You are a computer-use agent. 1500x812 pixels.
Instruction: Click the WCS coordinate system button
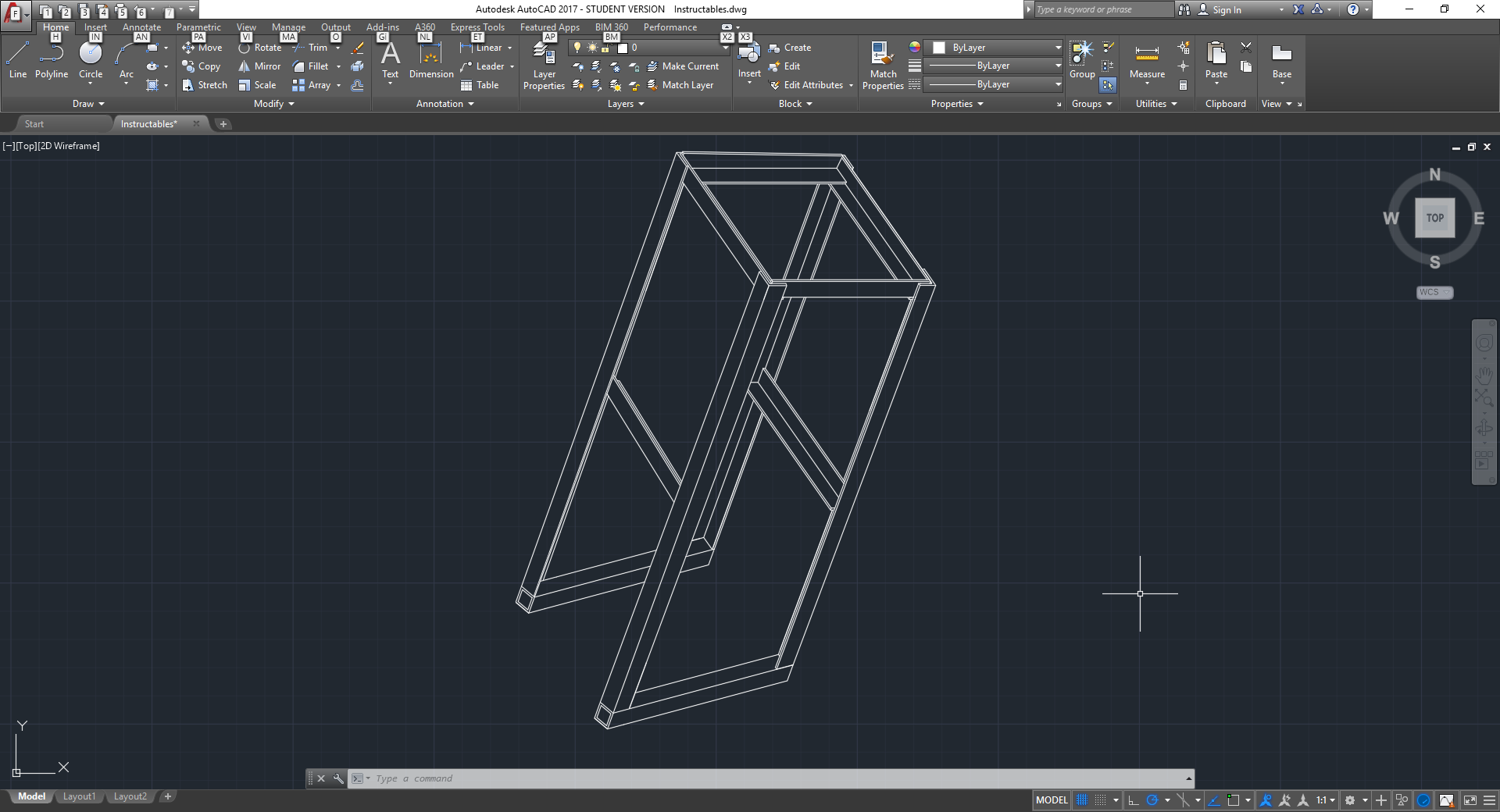[1434, 292]
